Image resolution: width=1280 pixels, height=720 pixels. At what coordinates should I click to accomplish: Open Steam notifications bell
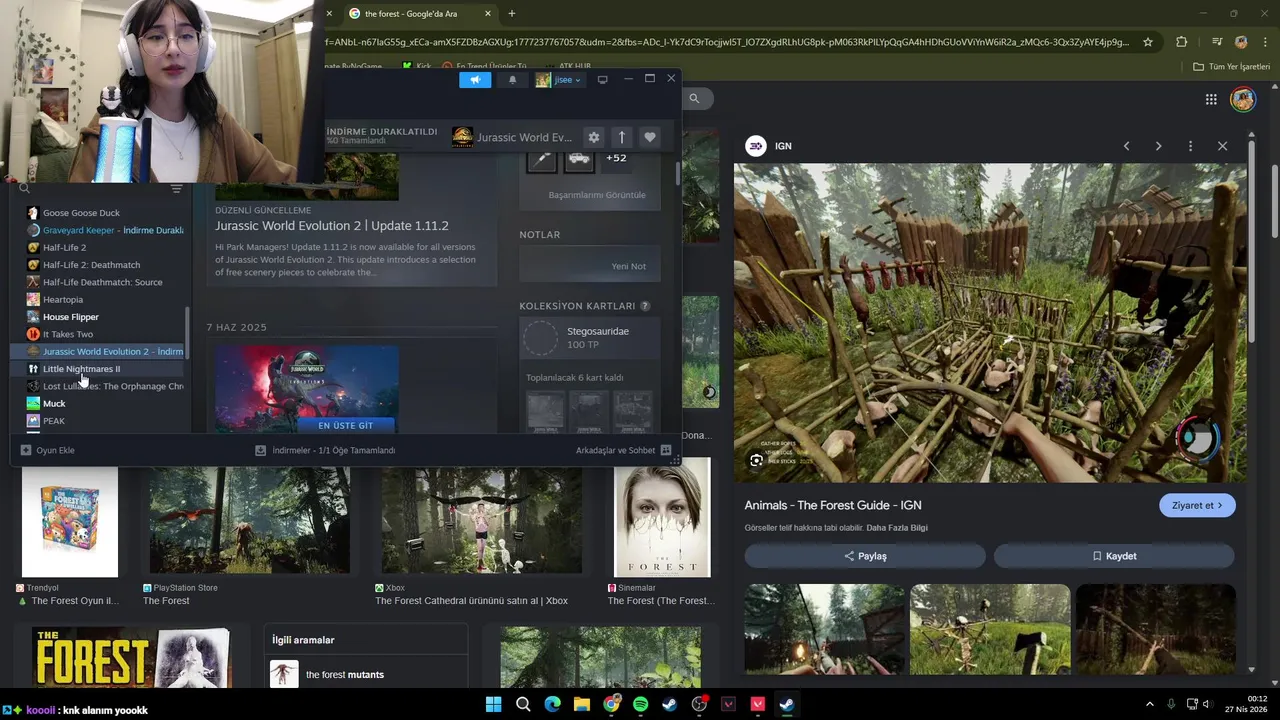tap(513, 80)
